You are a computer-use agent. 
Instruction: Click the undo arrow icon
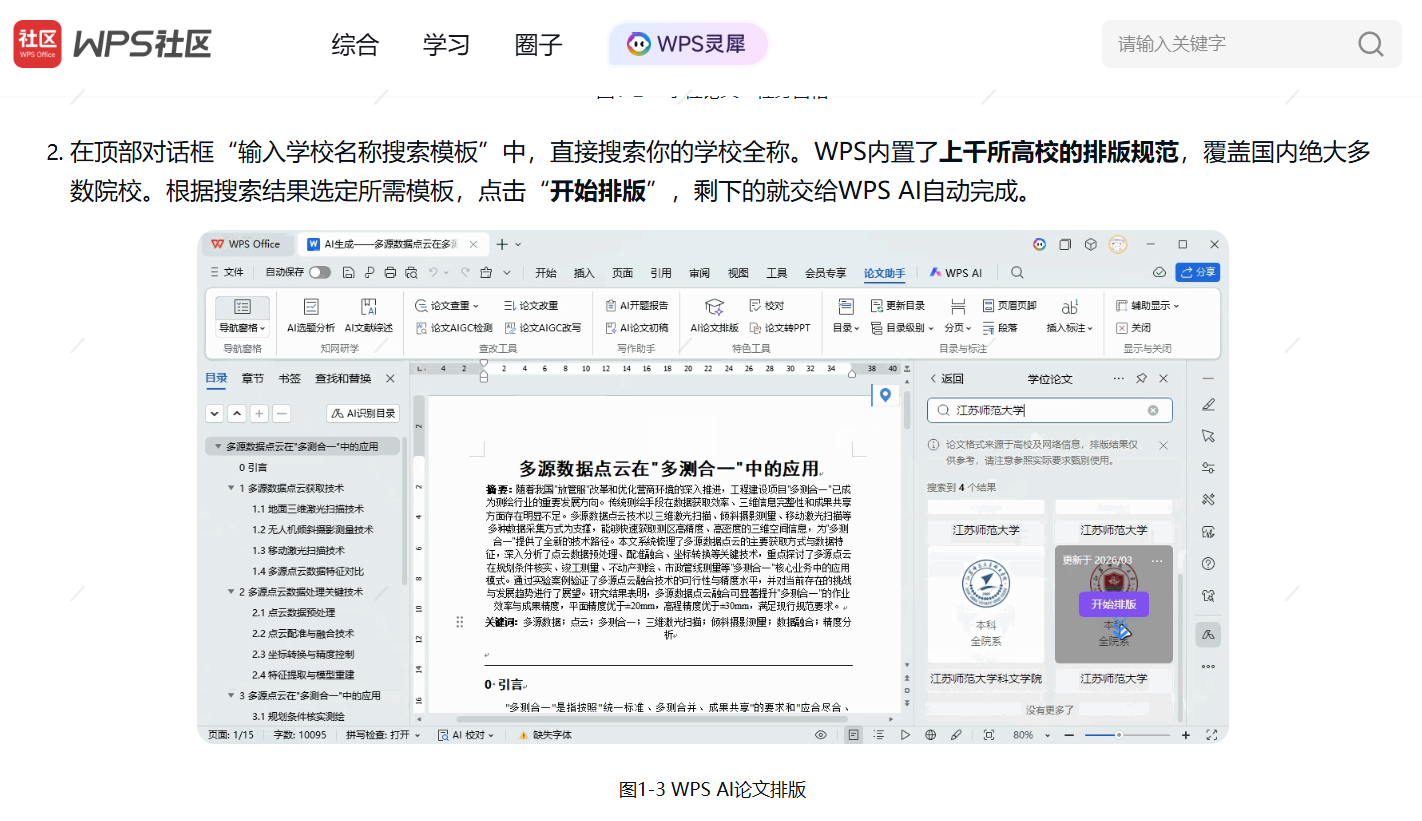coord(434,272)
